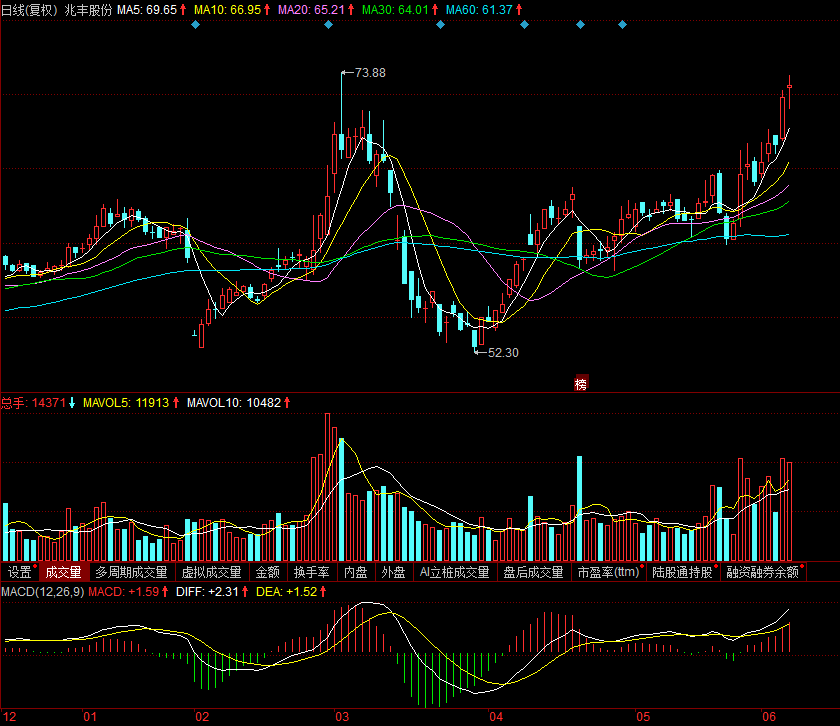Click the 01 month label on date axis
This screenshot has height=726, width=840.
[90, 716]
